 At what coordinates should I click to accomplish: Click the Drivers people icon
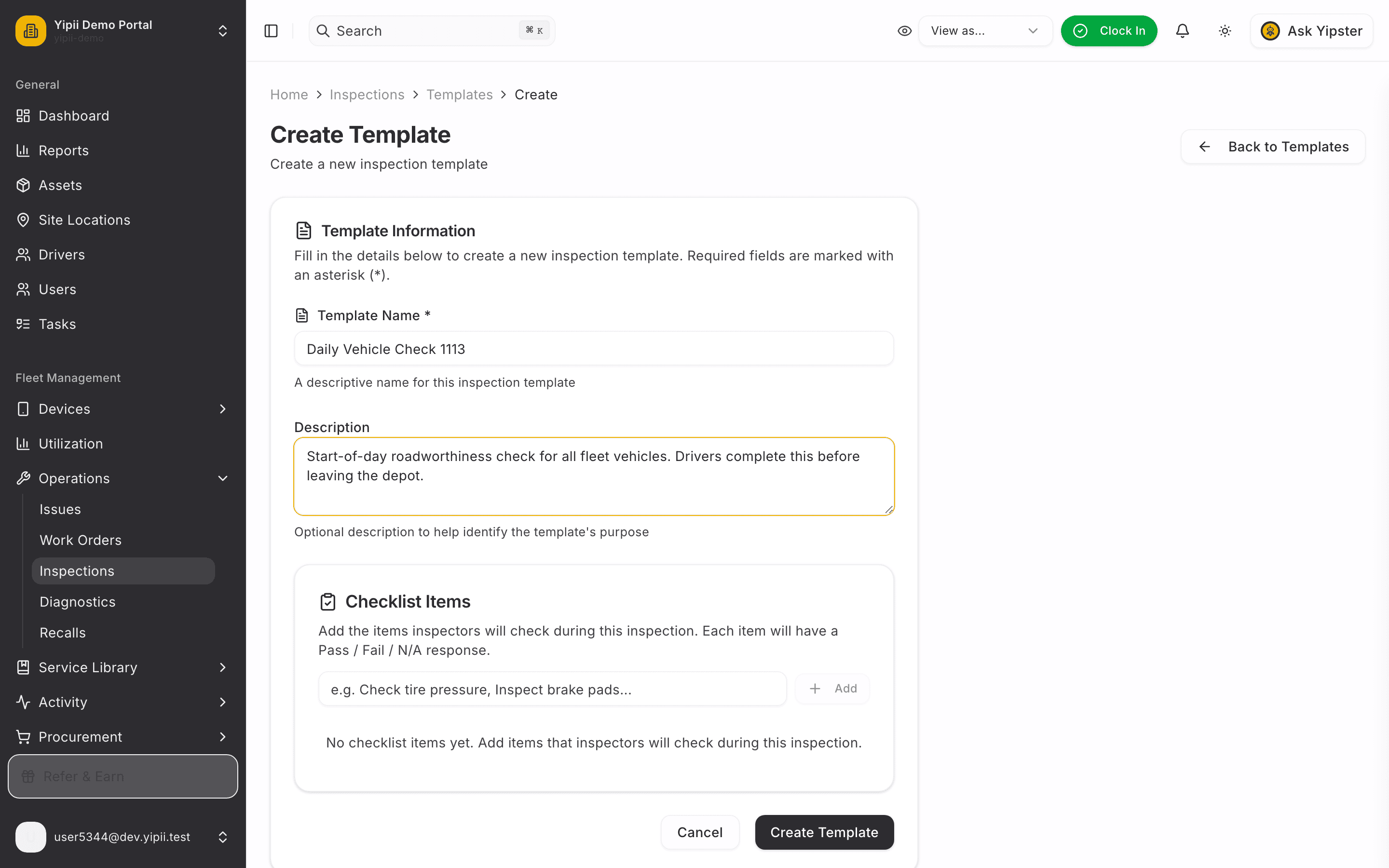pyautogui.click(x=23, y=255)
